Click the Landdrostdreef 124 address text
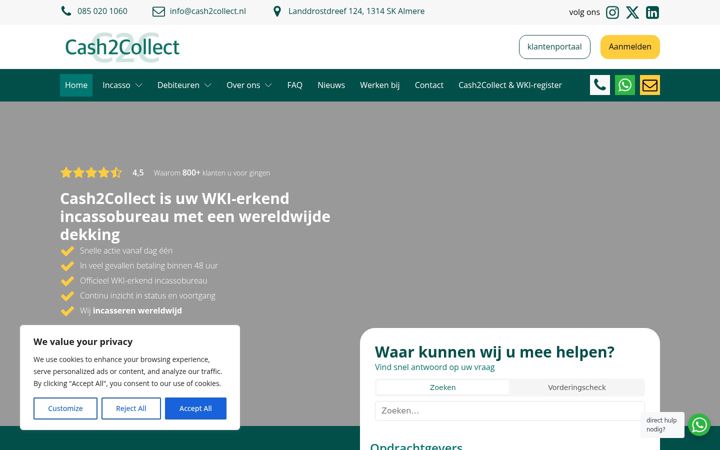Viewport: 720px width, 450px height. coord(356,11)
